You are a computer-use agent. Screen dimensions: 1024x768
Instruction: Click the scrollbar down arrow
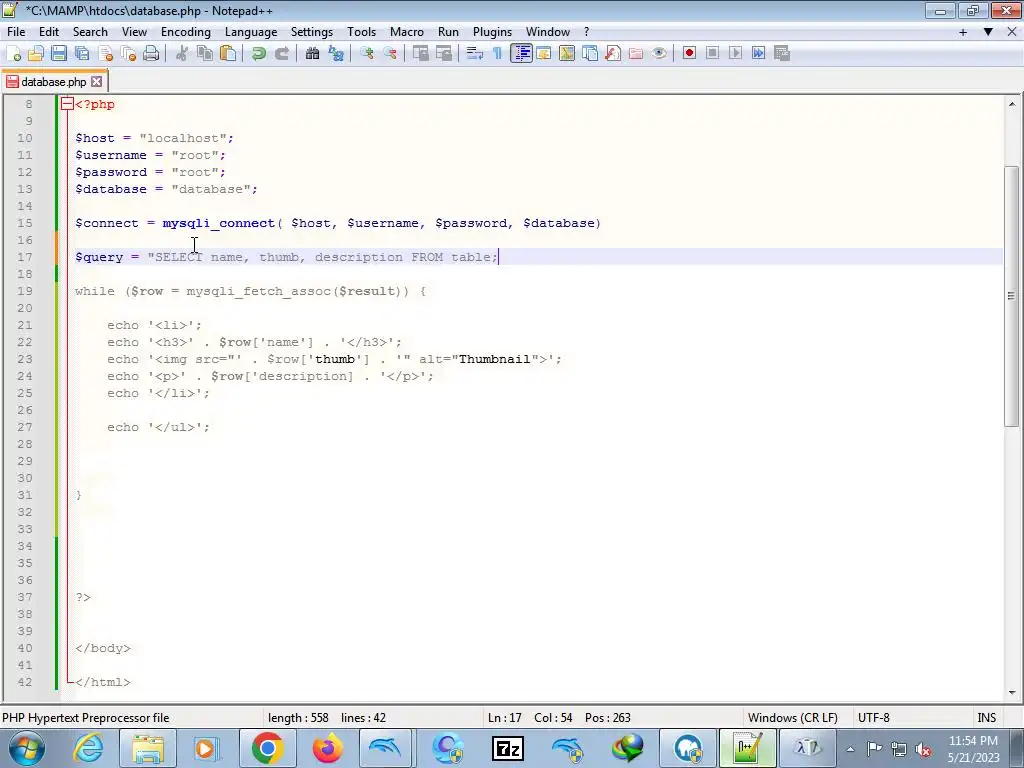1012,692
